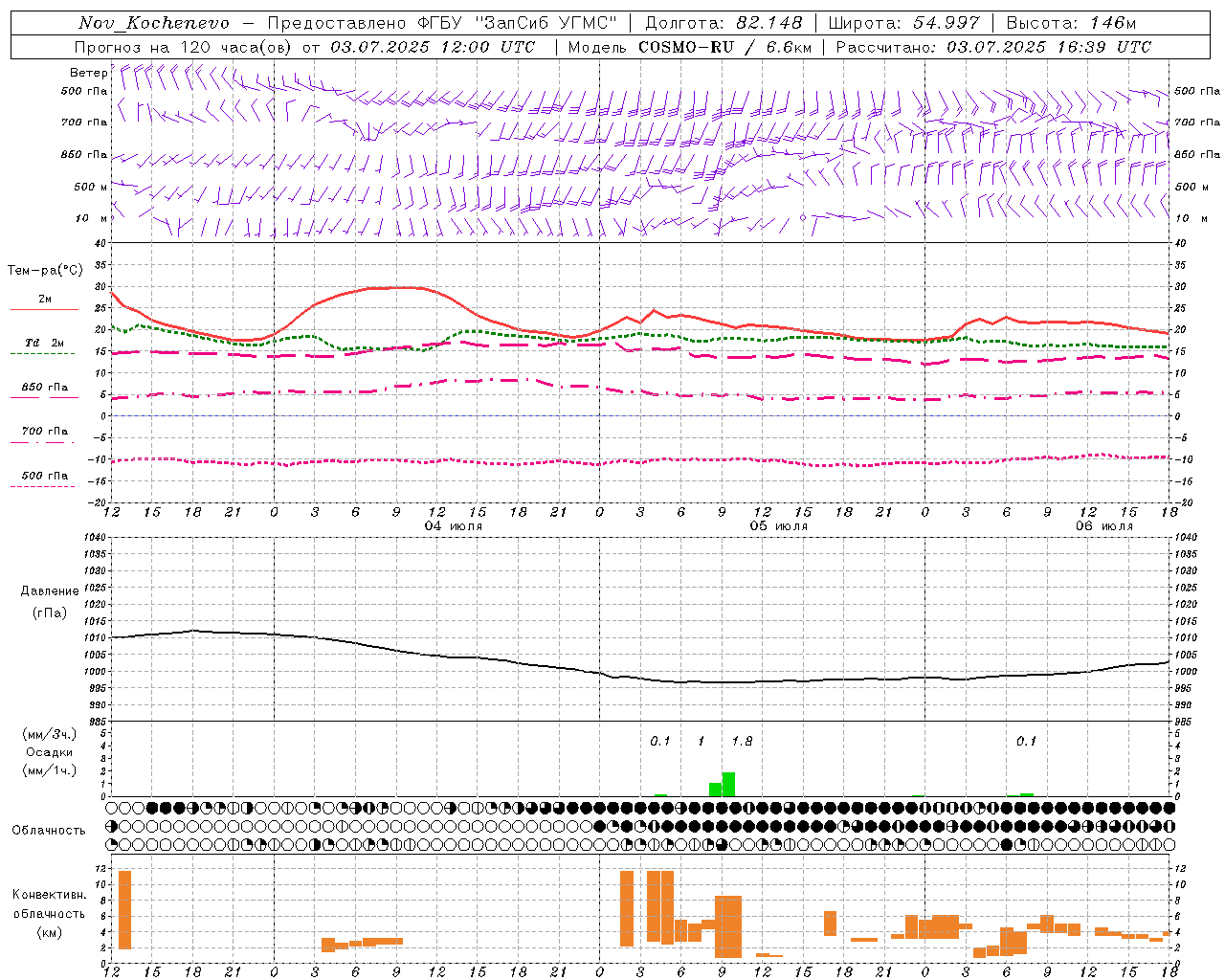Click the '(мм/1ч.)' precipitation unit label

point(49,770)
